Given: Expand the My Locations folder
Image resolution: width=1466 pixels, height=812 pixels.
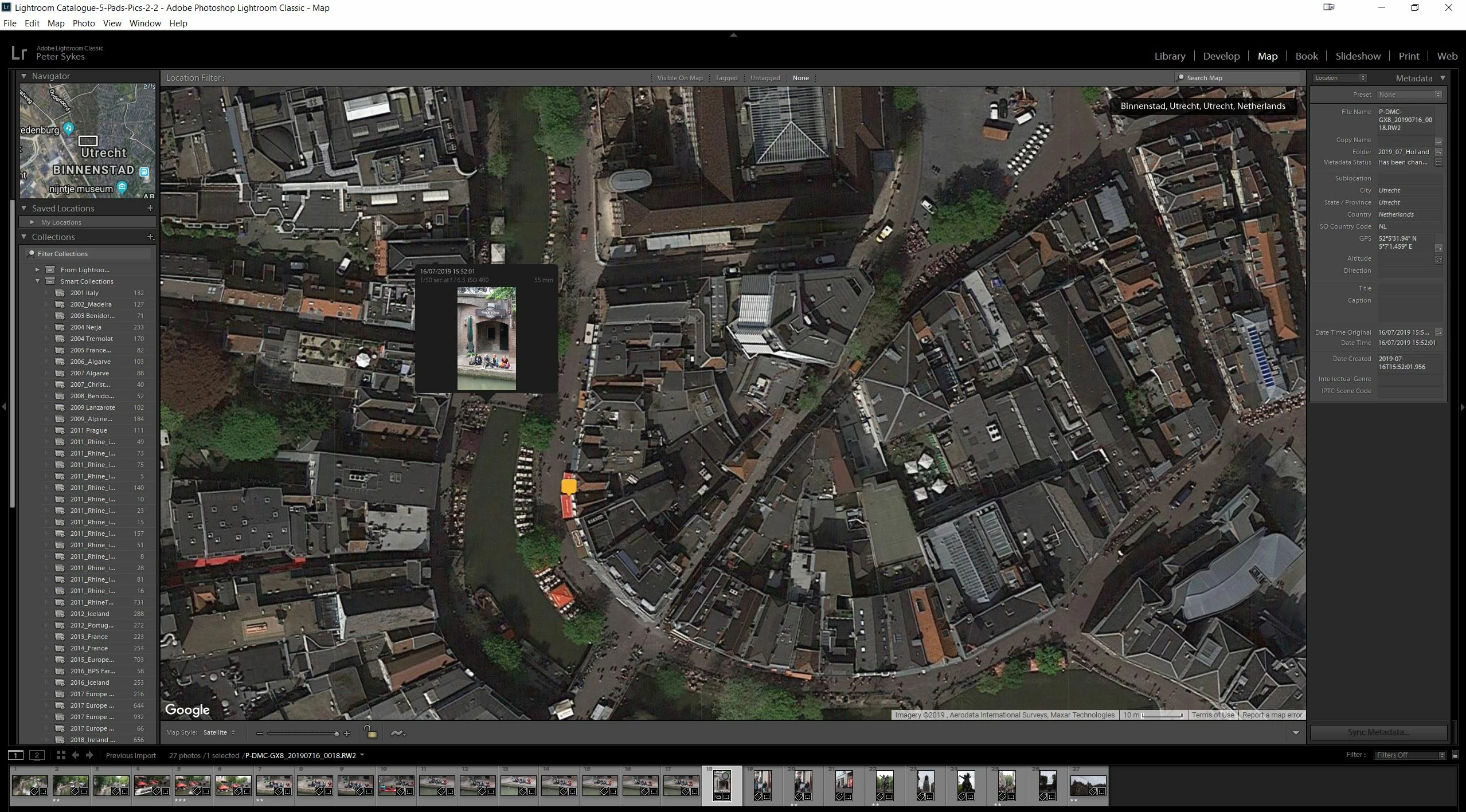Looking at the screenshot, I should click(x=32, y=222).
